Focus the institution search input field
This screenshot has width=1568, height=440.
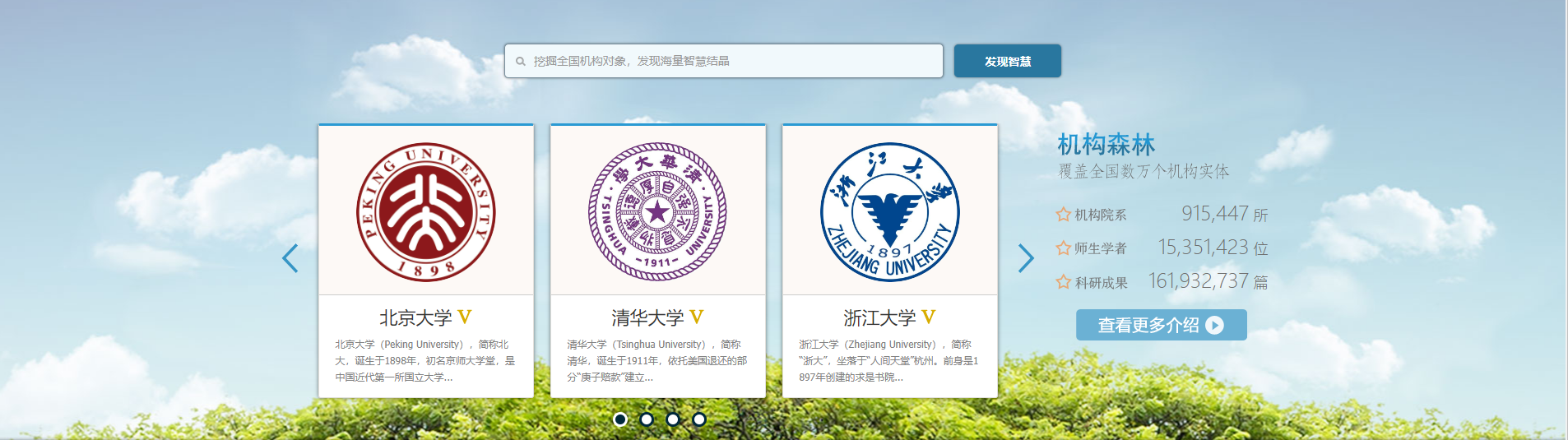(x=732, y=62)
